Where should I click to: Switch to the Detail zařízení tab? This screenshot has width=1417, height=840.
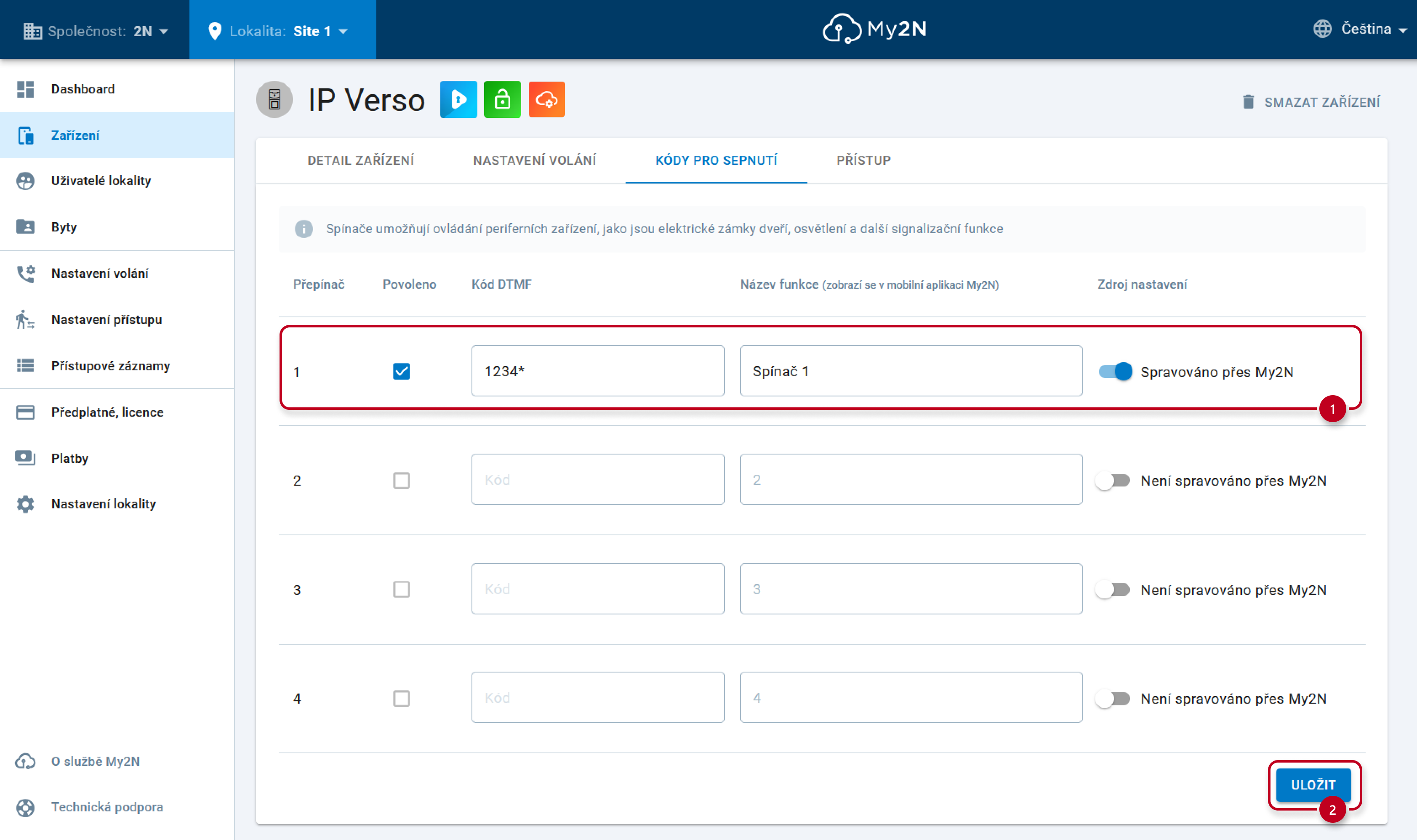(x=361, y=161)
